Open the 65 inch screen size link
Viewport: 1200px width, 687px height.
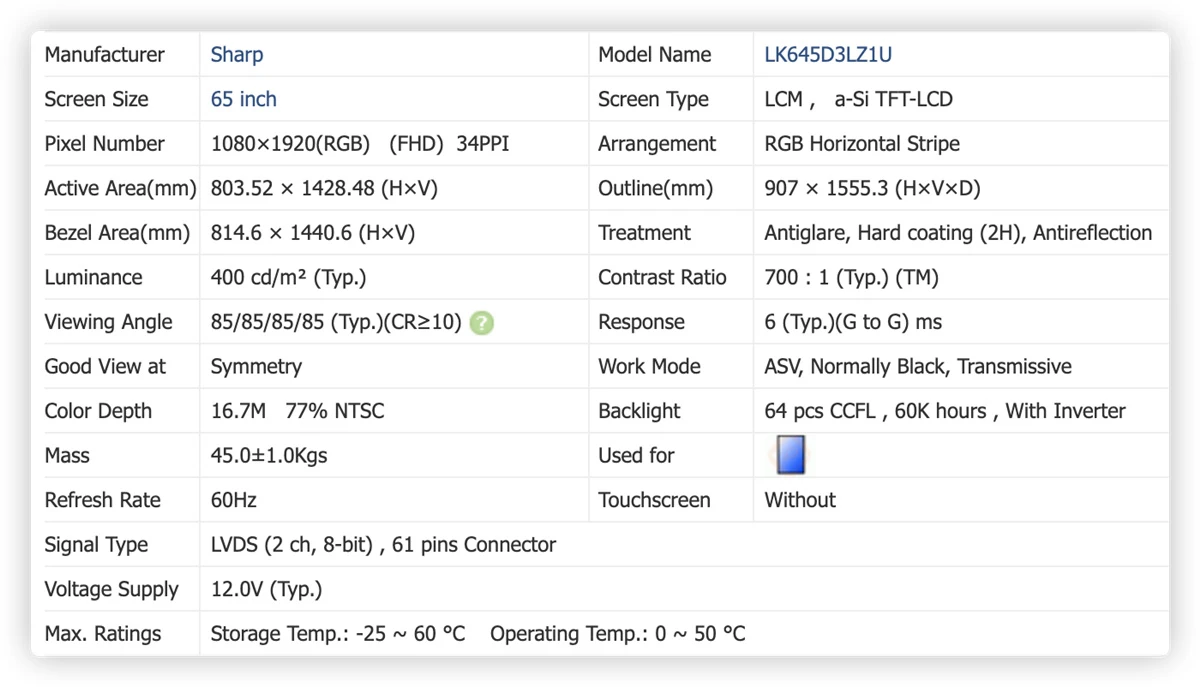[244, 99]
